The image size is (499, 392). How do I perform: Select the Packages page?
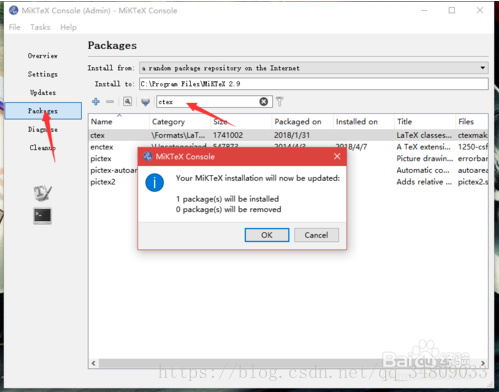(43, 111)
